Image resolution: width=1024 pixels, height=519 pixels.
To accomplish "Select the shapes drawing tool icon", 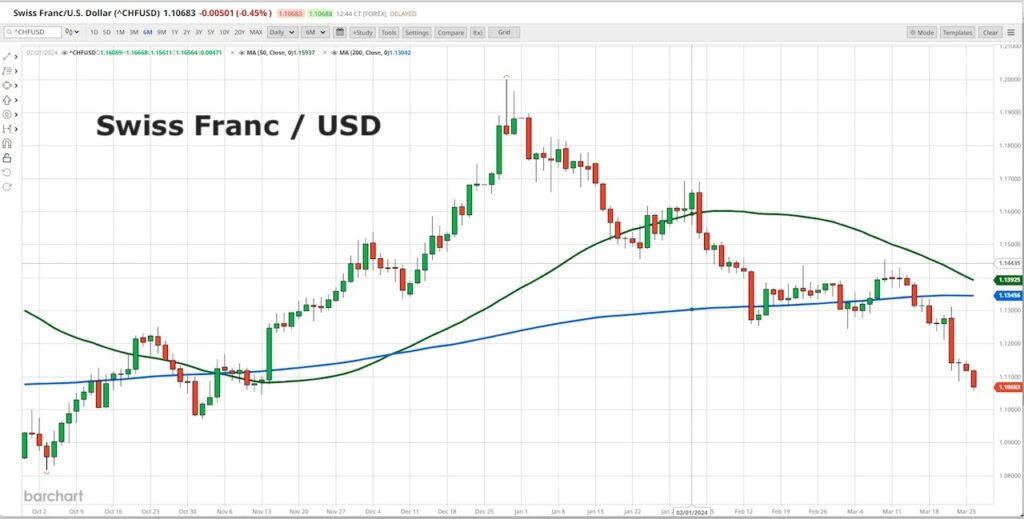I will (x=7, y=85).
